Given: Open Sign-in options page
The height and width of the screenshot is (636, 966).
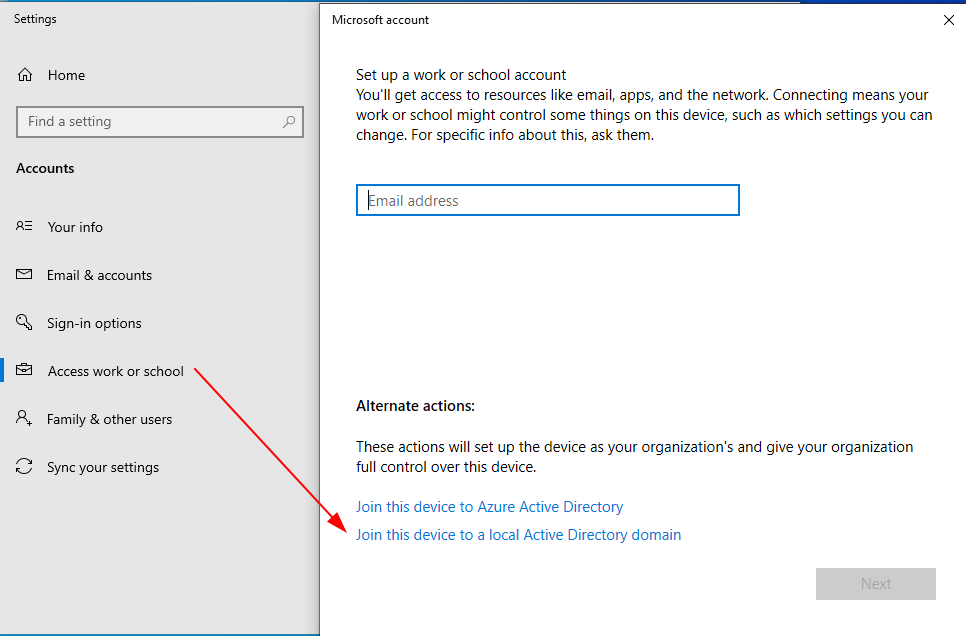Looking at the screenshot, I should (x=94, y=323).
